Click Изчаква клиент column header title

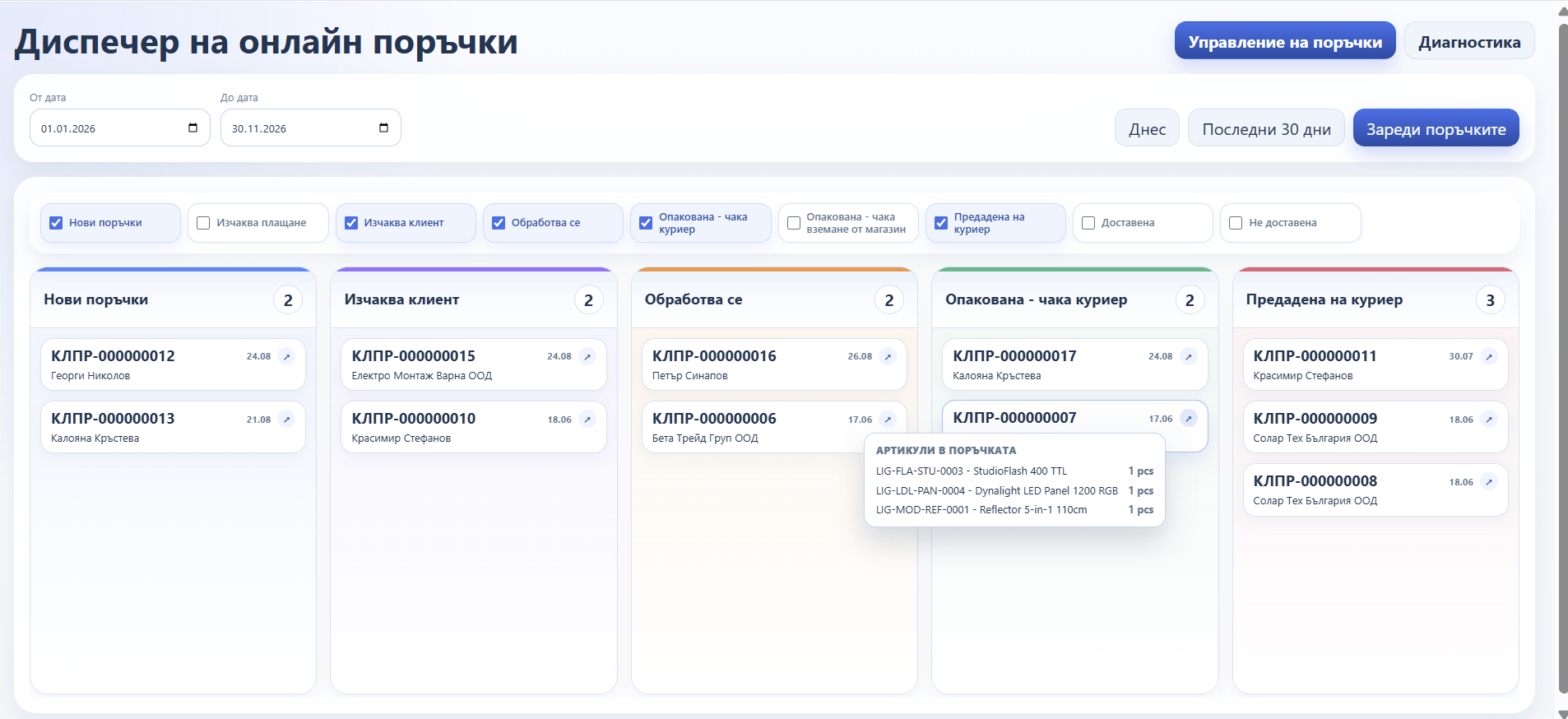401,299
